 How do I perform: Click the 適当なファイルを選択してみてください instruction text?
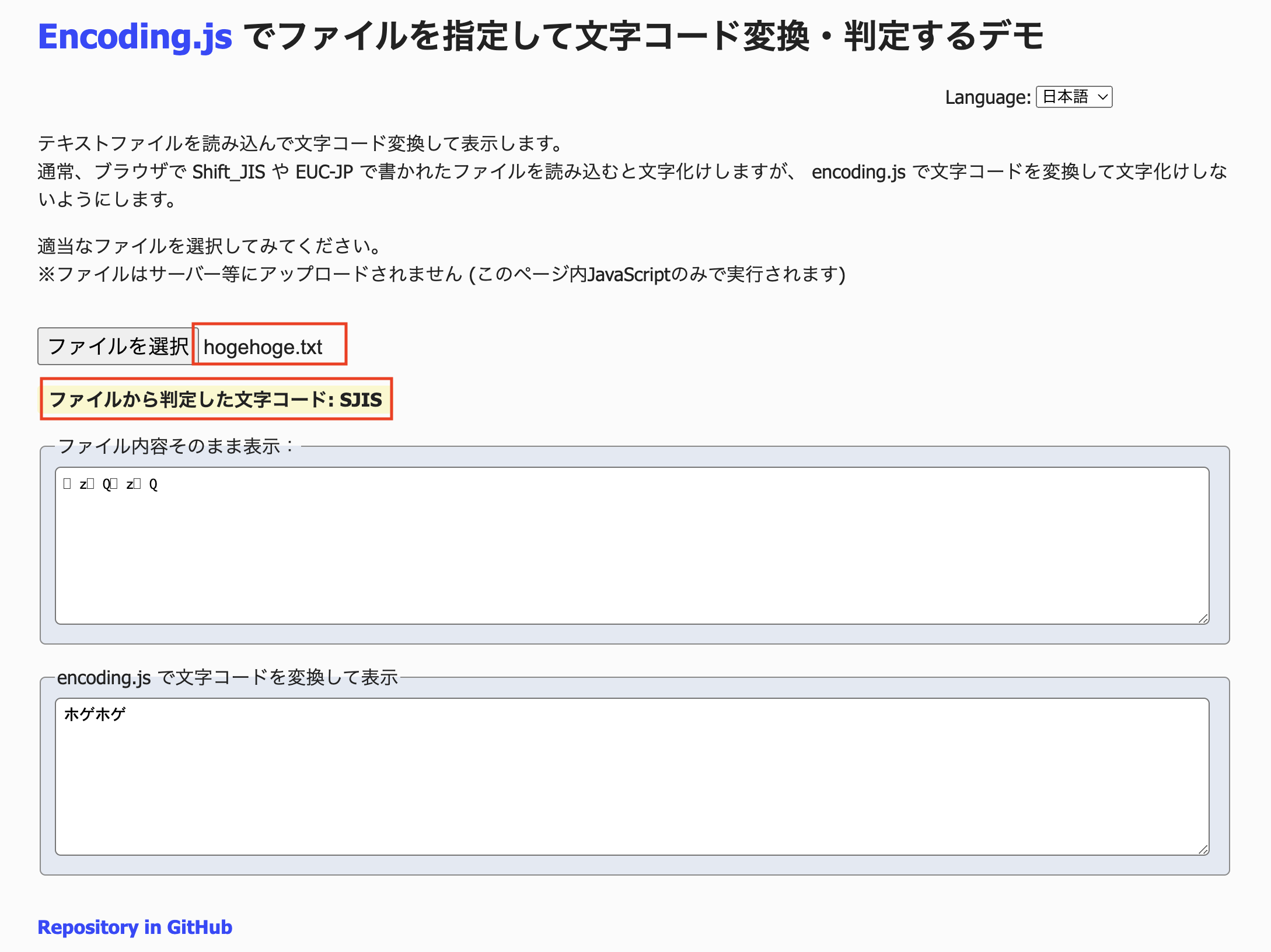210,246
